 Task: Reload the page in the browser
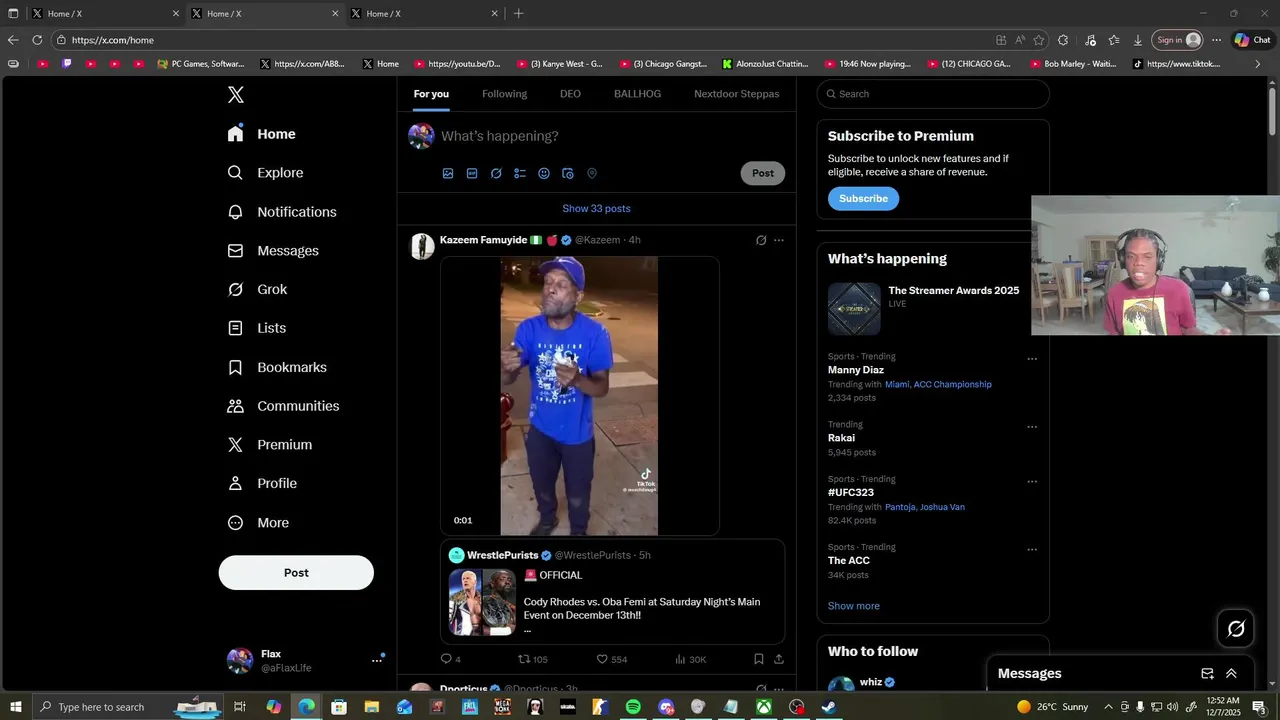(37, 40)
